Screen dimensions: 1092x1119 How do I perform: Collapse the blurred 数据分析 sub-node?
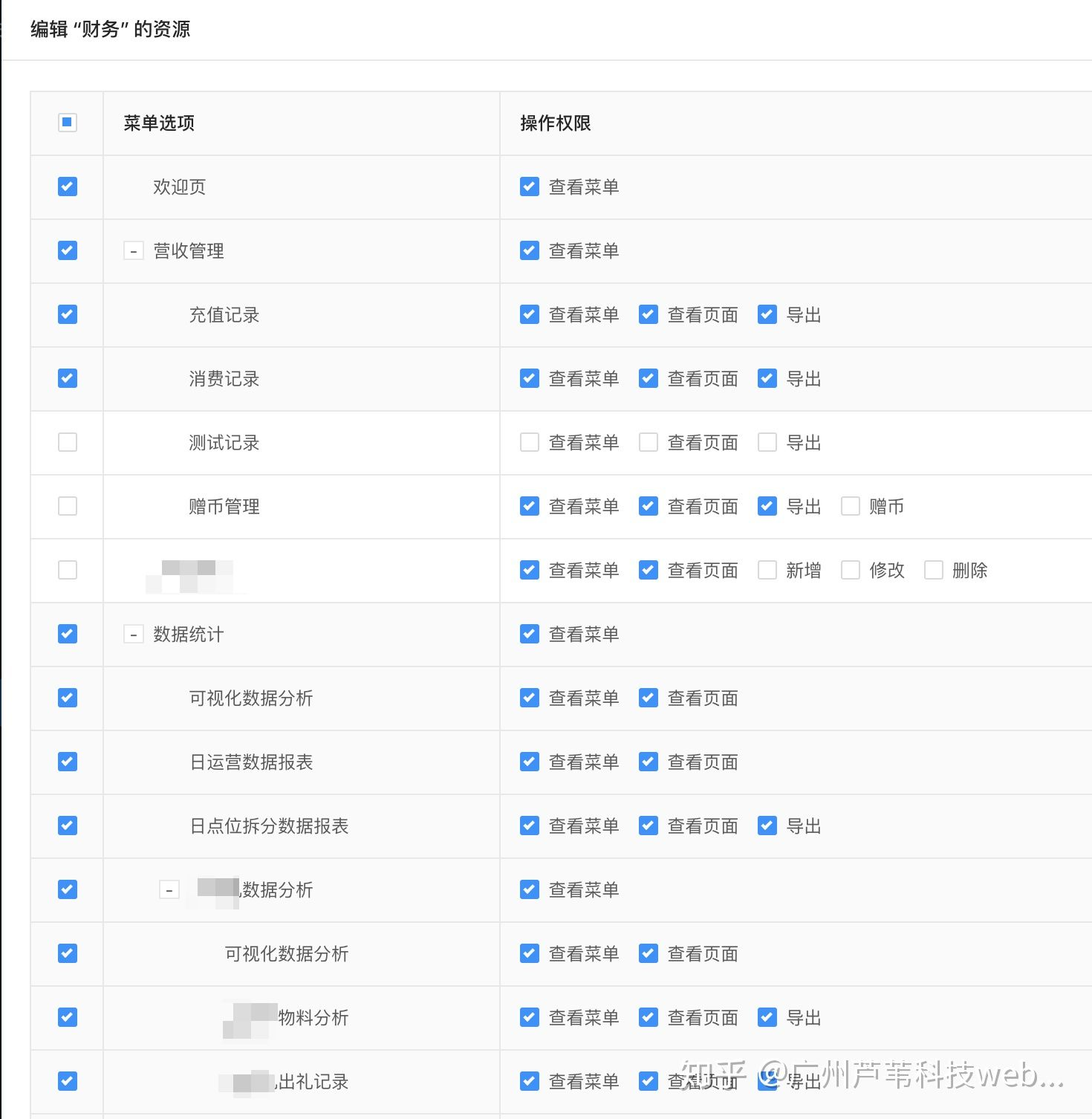(169, 890)
